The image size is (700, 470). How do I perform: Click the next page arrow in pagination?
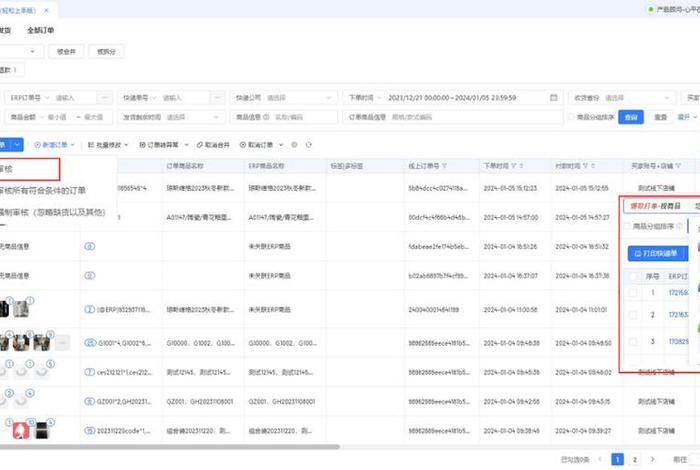[x=652, y=459]
